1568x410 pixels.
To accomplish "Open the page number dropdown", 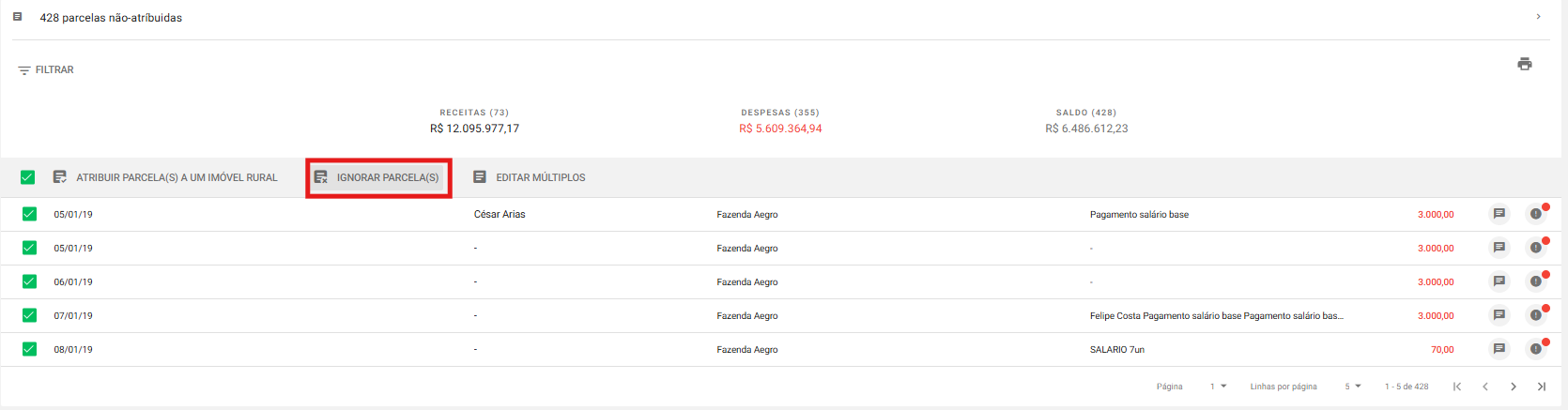I will (1219, 387).
